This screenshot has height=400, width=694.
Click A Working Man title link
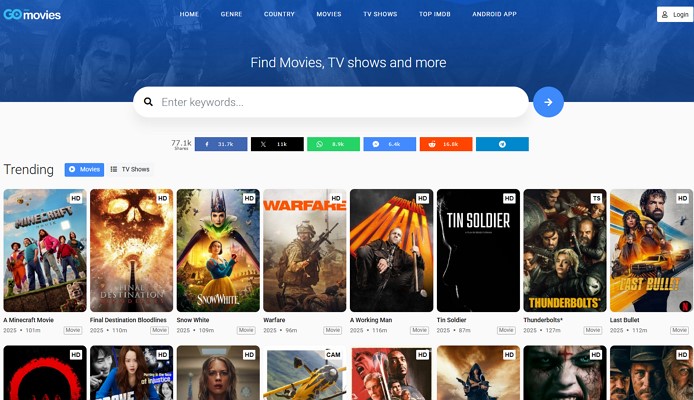tap(371, 320)
